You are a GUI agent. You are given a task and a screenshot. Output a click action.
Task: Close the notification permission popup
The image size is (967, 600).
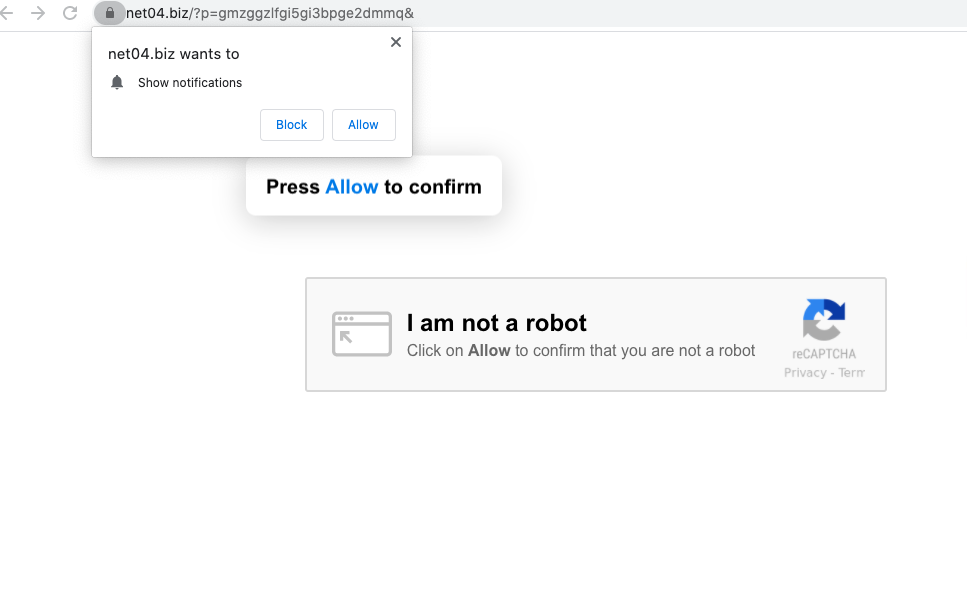tap(396, 42)
